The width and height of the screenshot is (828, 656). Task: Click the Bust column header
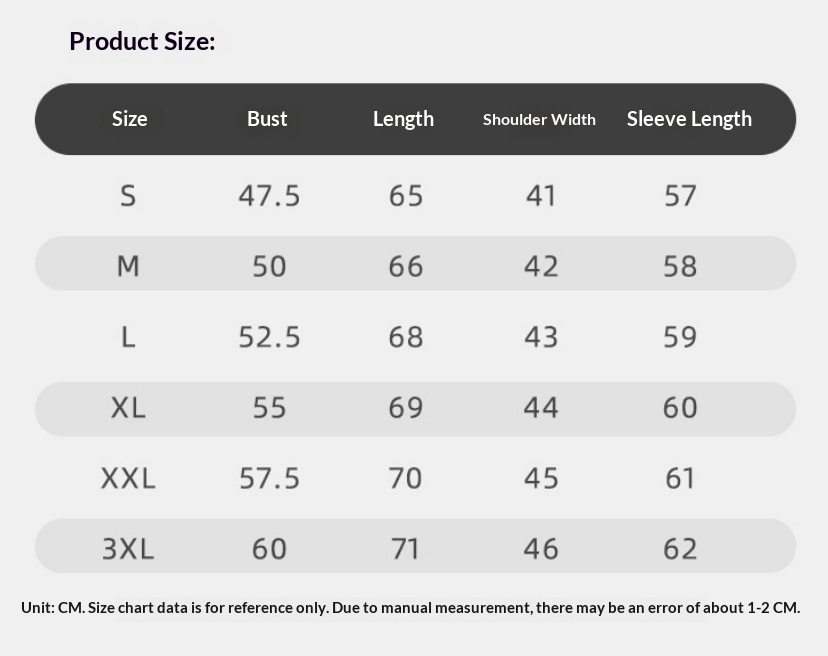coord(267,119)
